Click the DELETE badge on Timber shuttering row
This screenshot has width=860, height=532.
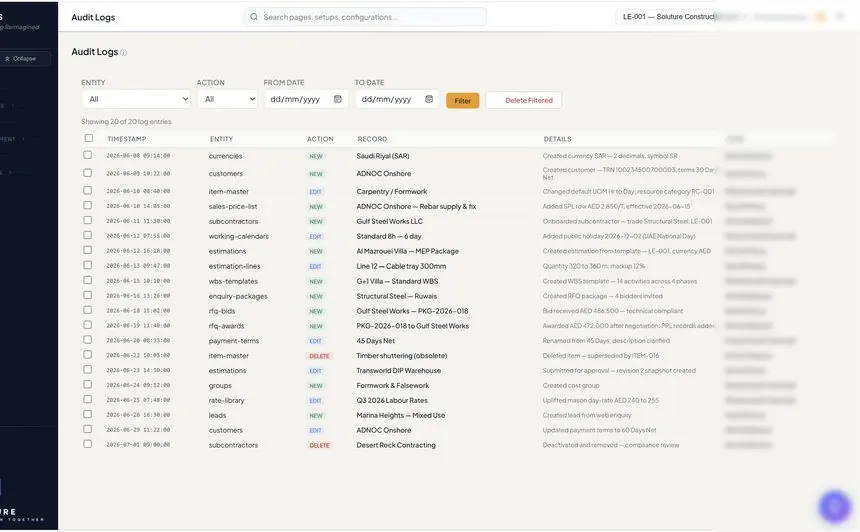319,356
